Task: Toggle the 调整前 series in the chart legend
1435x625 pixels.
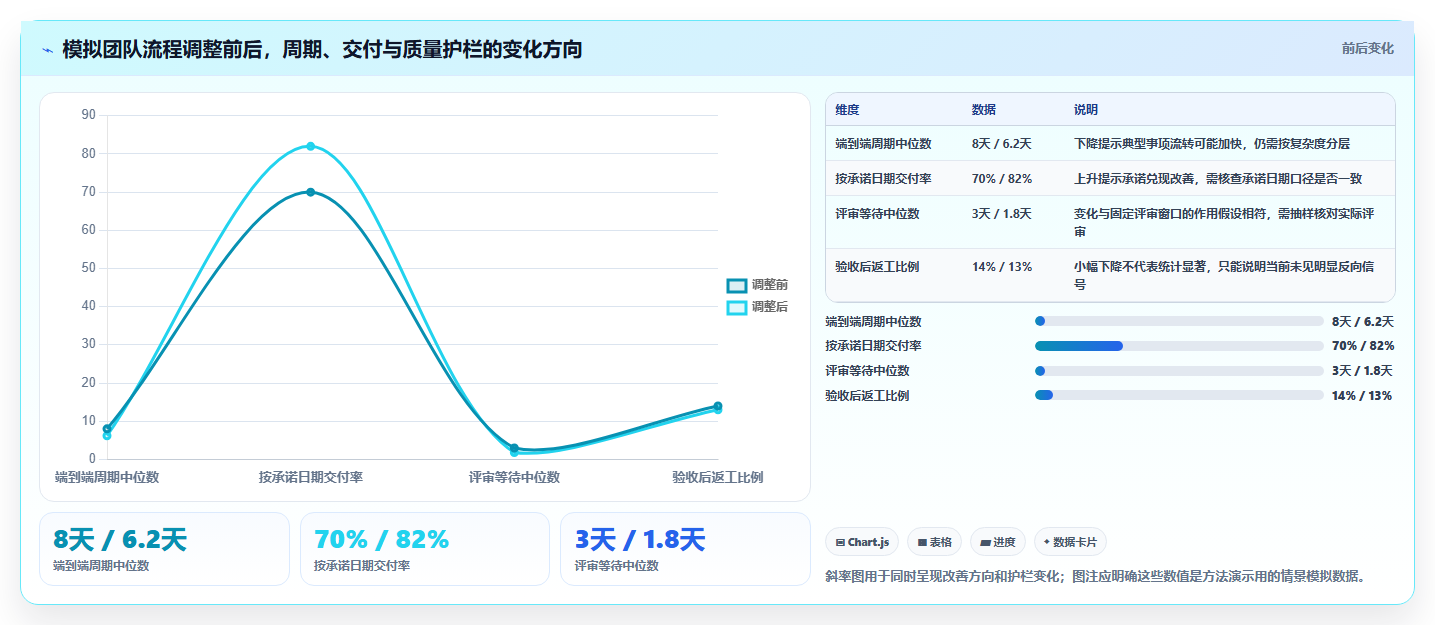Action: coord(757,285)
